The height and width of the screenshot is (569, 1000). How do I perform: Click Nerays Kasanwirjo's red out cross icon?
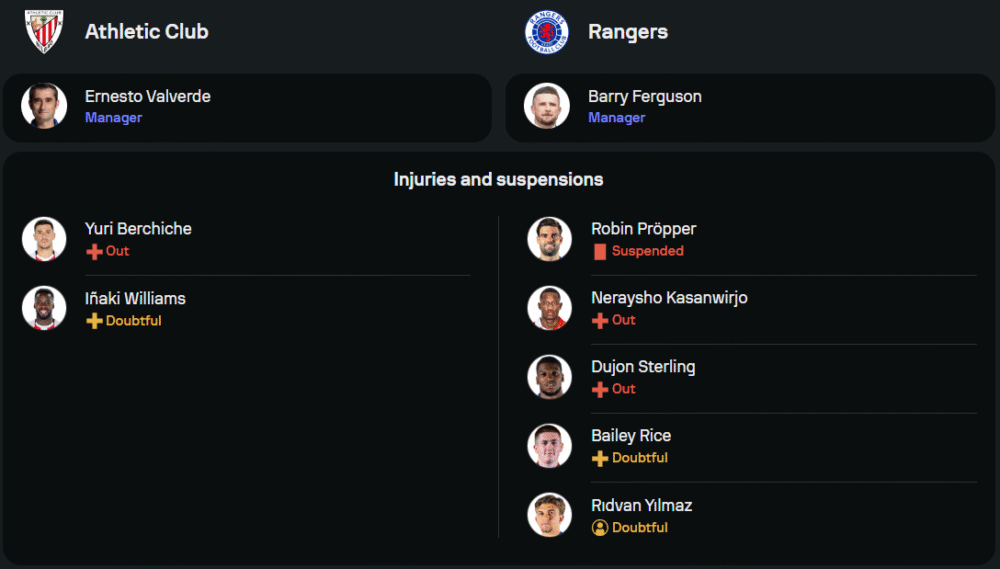[600, 321]
